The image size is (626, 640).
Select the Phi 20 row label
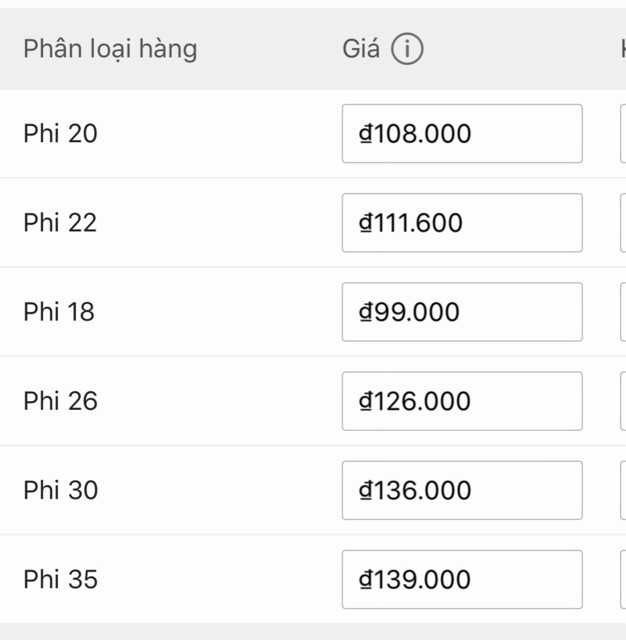click(x=61, y=133)
